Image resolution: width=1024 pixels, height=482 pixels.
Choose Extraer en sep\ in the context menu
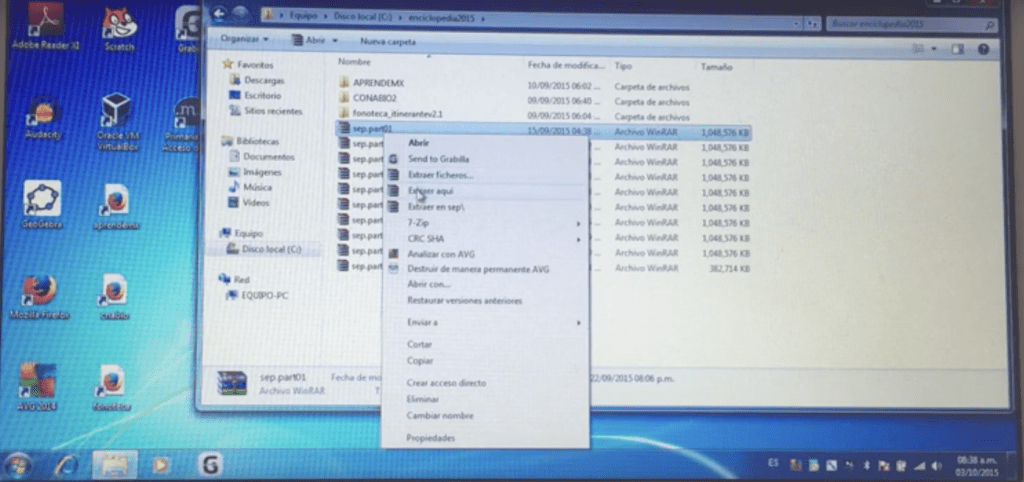point(436,207)
